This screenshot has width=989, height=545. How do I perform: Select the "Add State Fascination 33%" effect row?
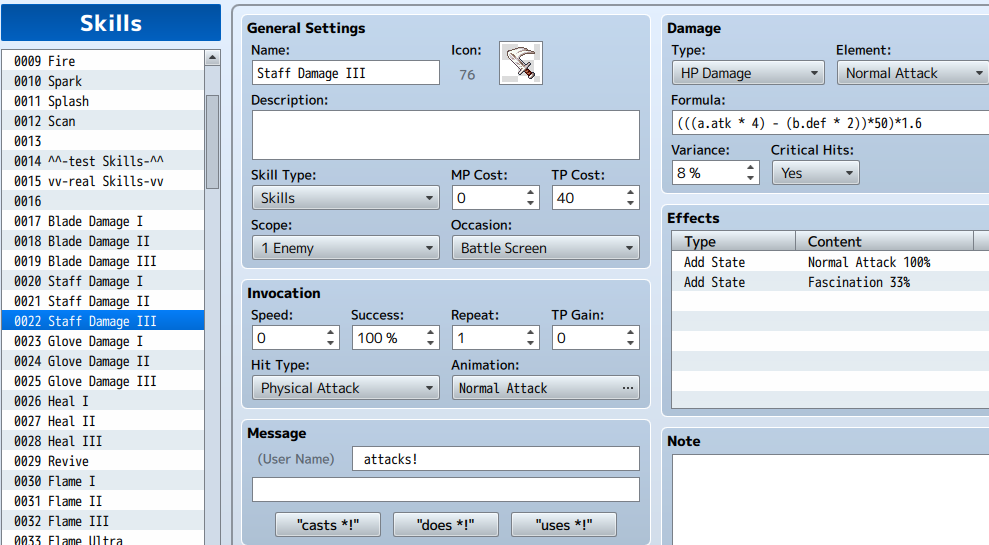[x=830, y=282]
